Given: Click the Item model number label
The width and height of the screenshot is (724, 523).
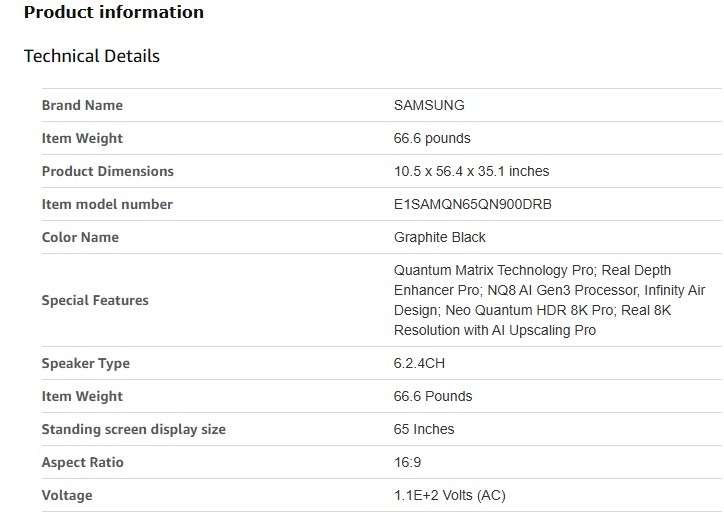Looking at the screenshot, I should click(107, 204).
